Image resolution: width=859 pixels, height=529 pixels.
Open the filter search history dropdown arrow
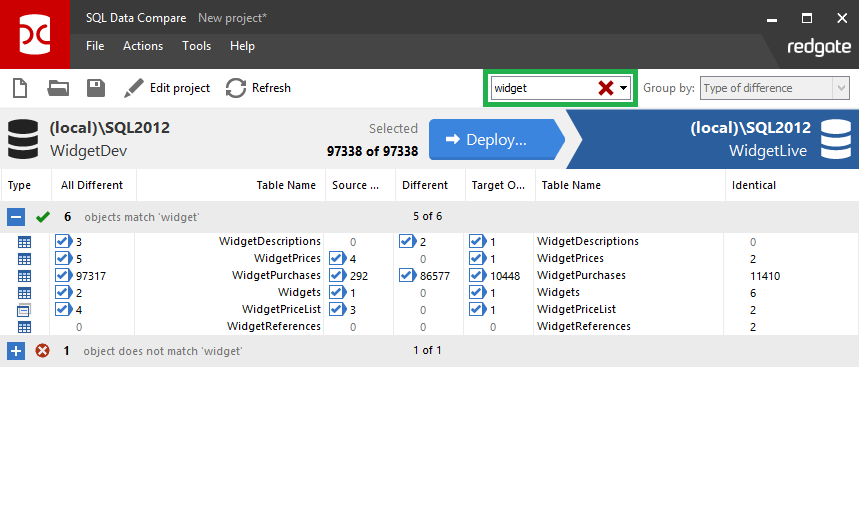(624, 88)
